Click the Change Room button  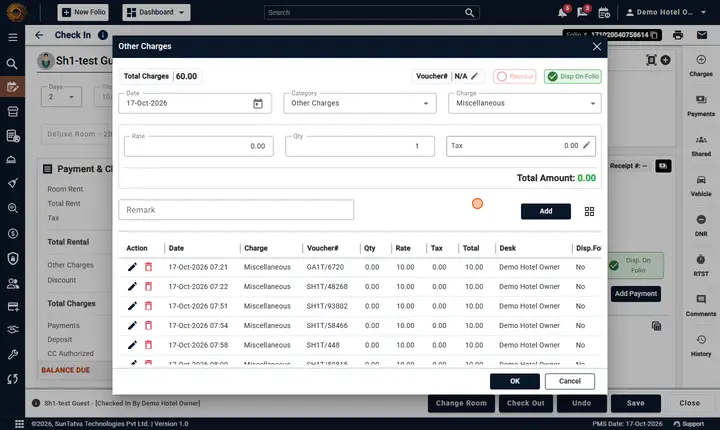(461, 403)
